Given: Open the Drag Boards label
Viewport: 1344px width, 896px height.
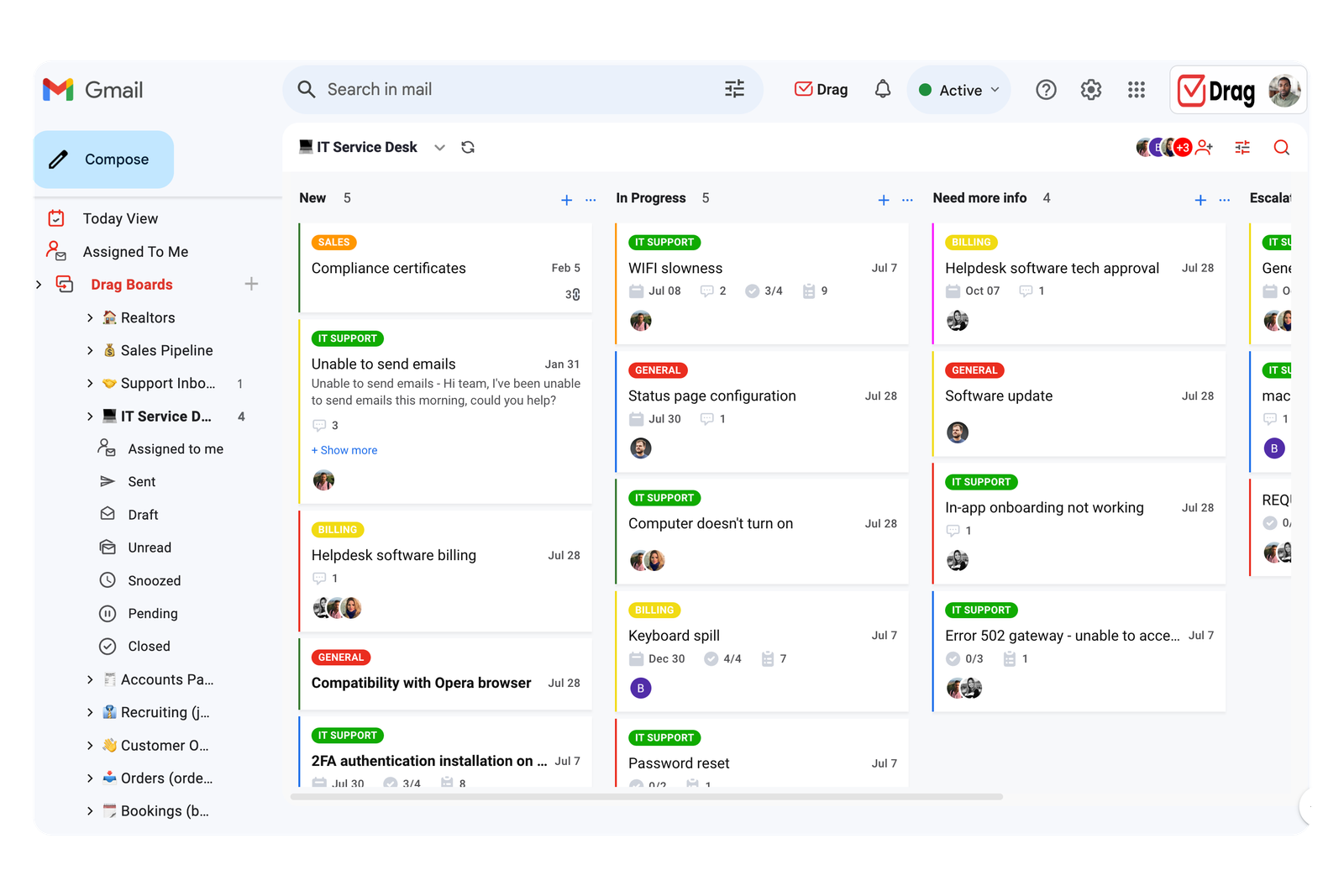Looking at the screenshot, I should click(132, 285).
